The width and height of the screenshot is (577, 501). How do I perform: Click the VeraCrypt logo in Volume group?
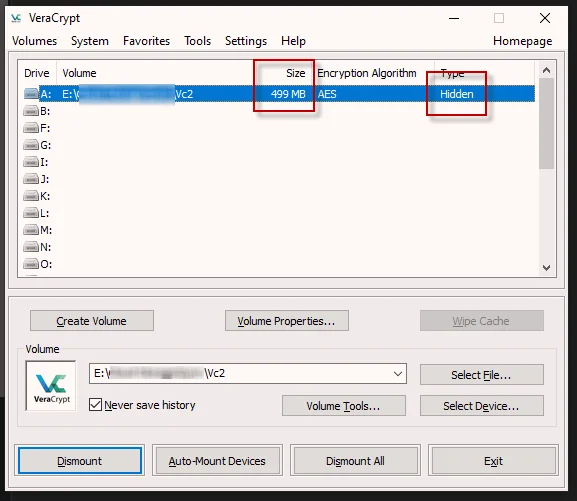(51, 385)
